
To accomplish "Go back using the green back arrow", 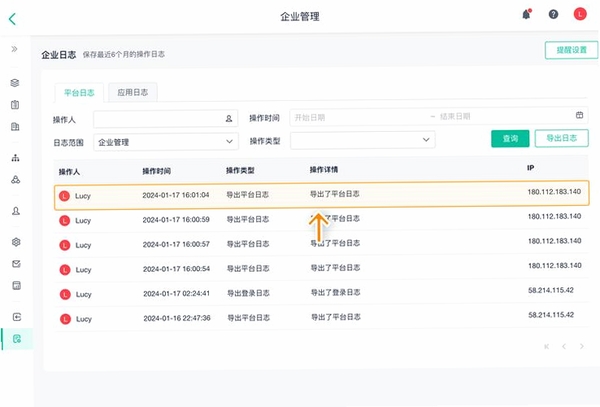I will point(12,19).
